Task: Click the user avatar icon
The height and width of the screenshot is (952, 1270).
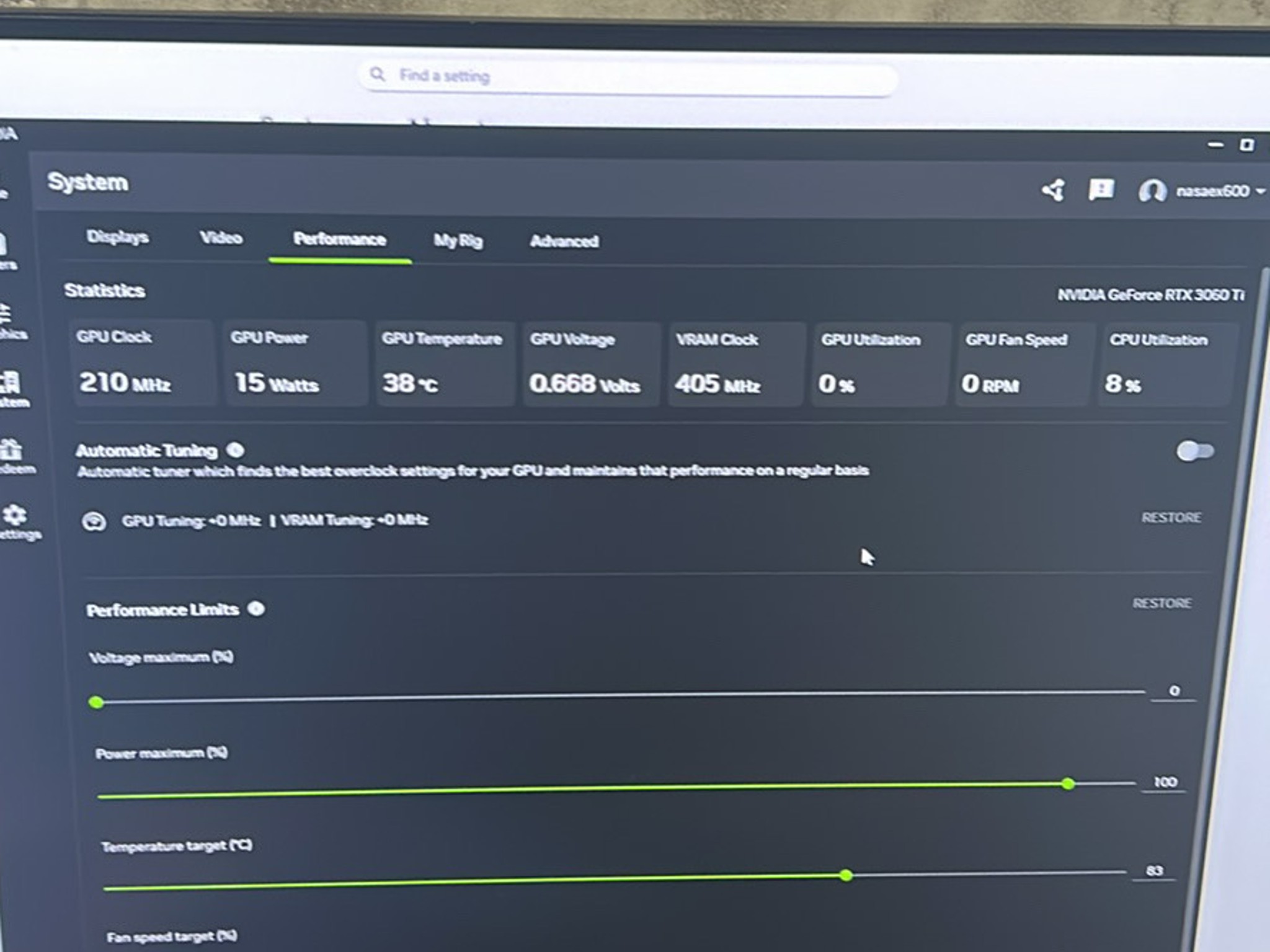Action: point(1152,191)
